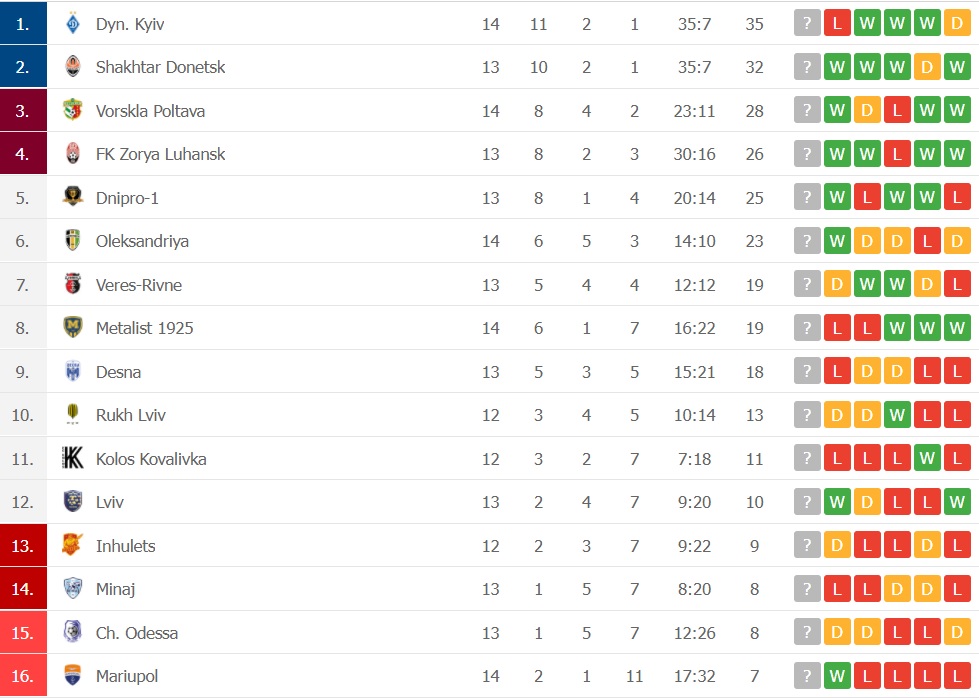
Task: Click the Oleksandriya team crest
Action: point(72,241)
